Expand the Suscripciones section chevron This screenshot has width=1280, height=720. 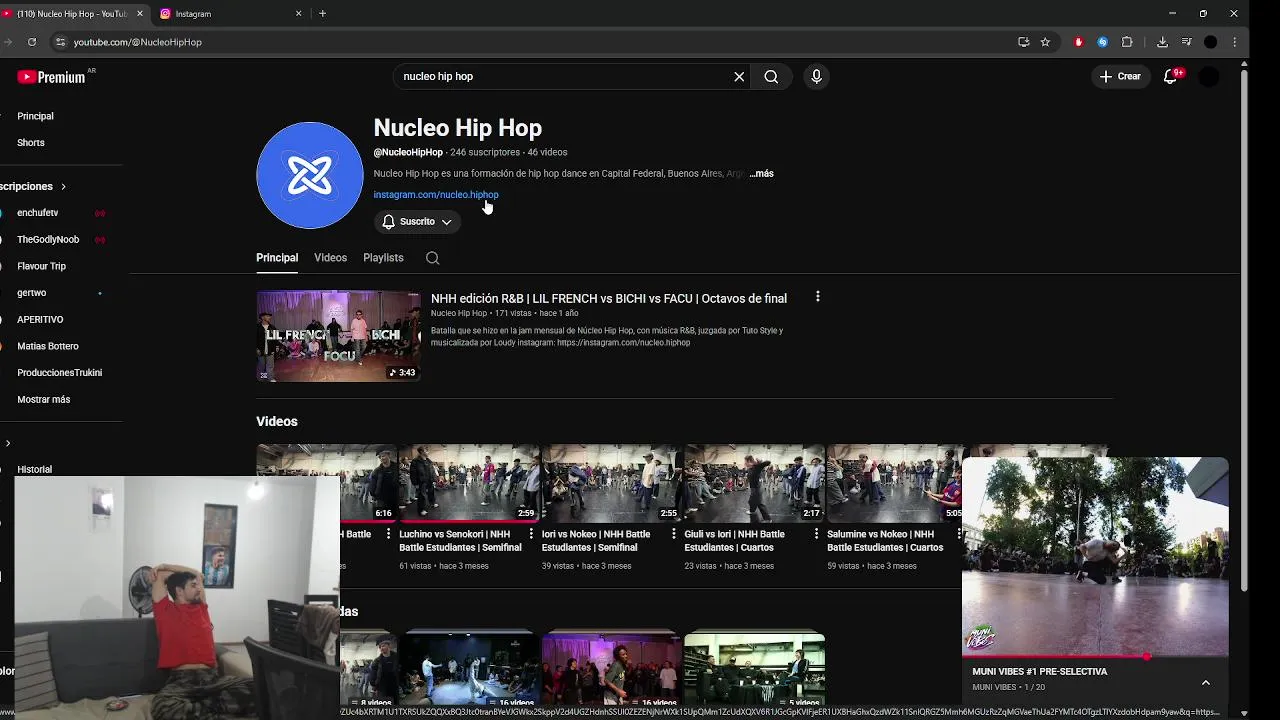point(63,187)
